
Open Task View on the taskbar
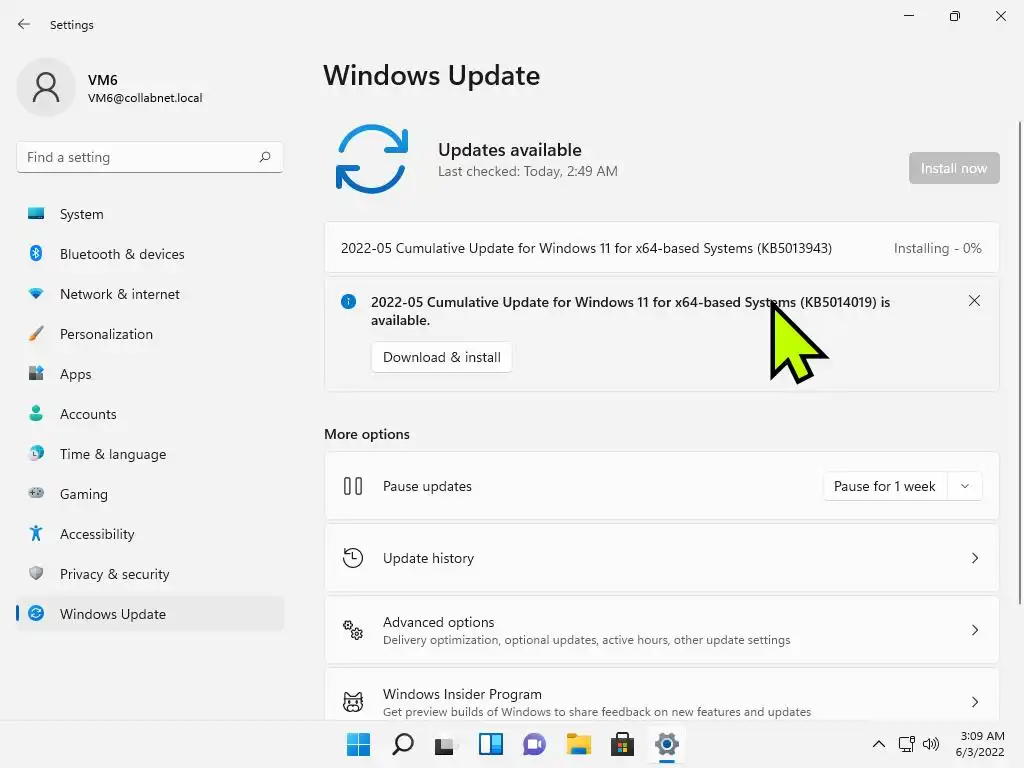[446, 744]
